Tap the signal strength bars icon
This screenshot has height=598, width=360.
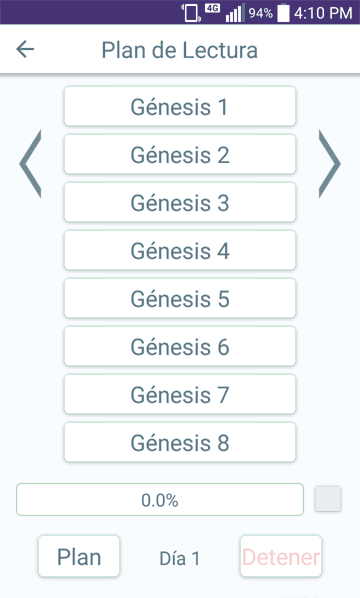pos(234,13)
